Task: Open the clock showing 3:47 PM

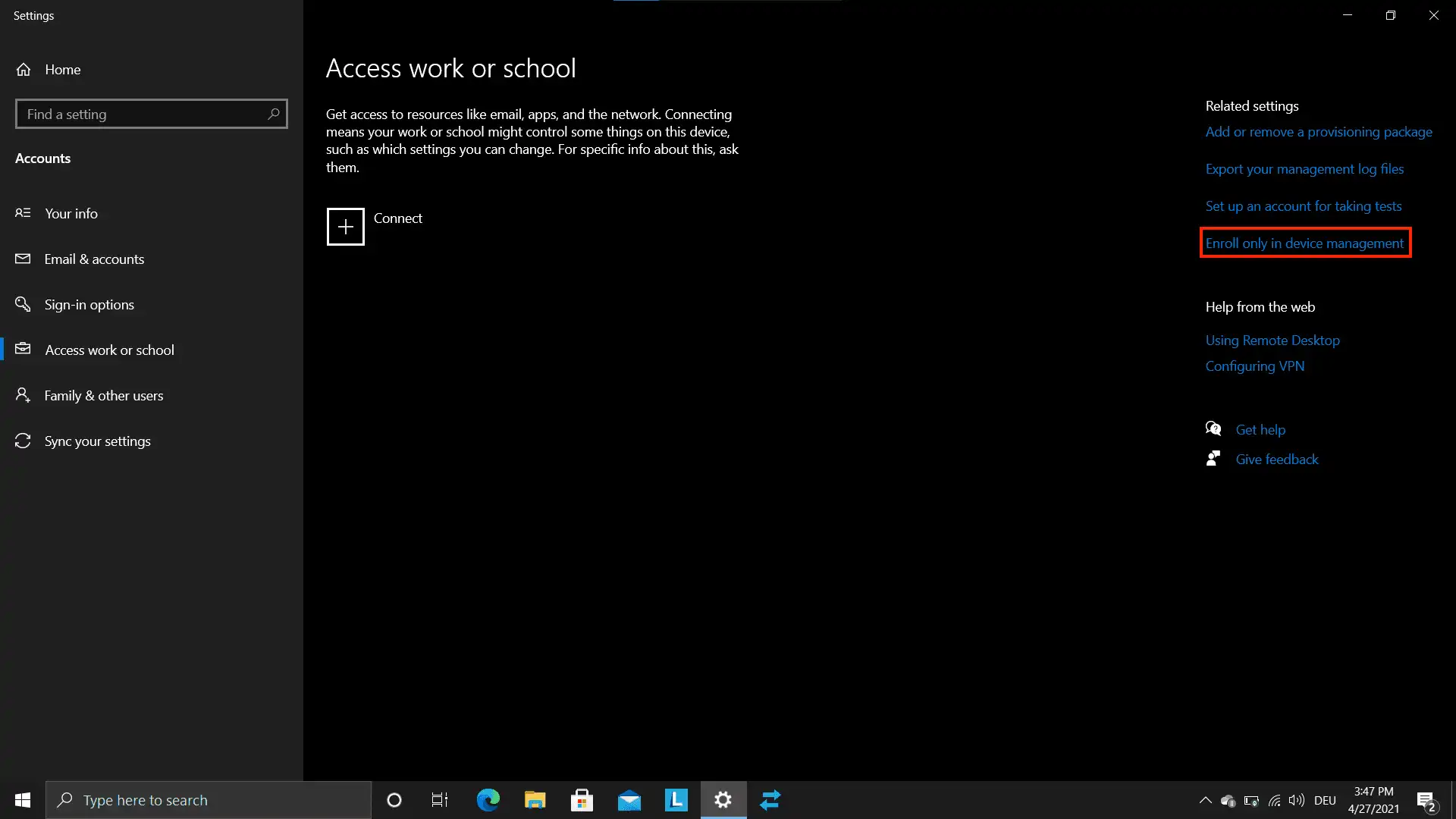Action: [x=1373, y=800]
